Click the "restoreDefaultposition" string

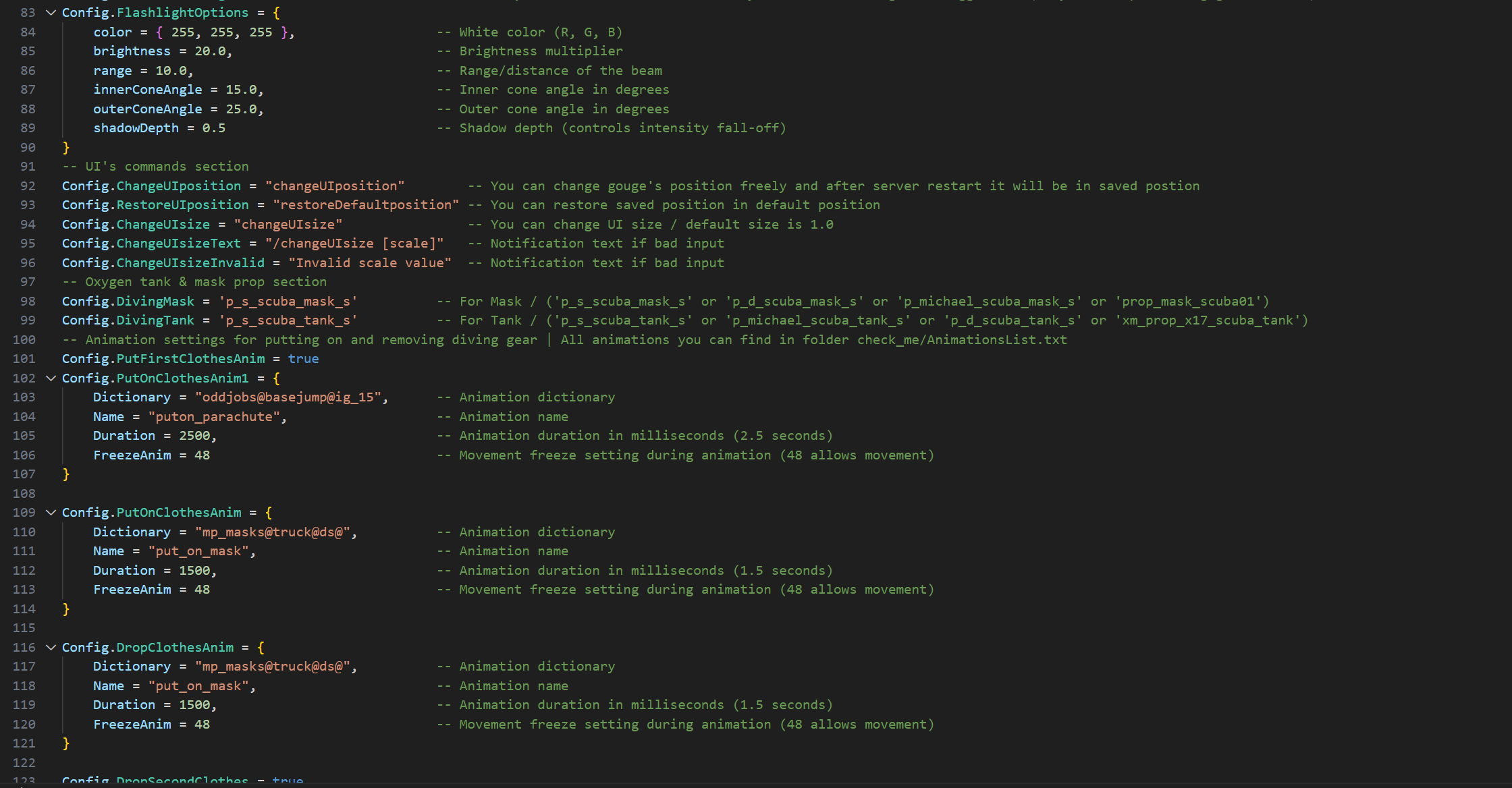pos(366,205)
